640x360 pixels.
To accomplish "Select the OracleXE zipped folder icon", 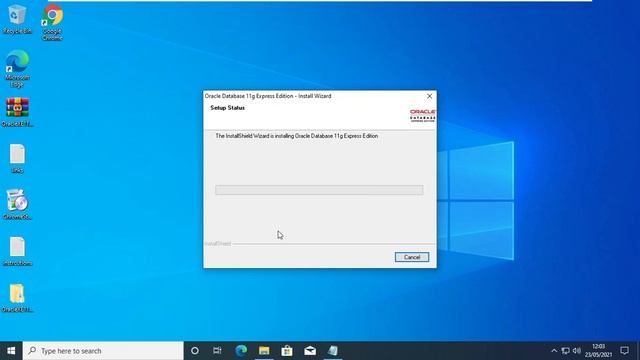I will 17,298.
